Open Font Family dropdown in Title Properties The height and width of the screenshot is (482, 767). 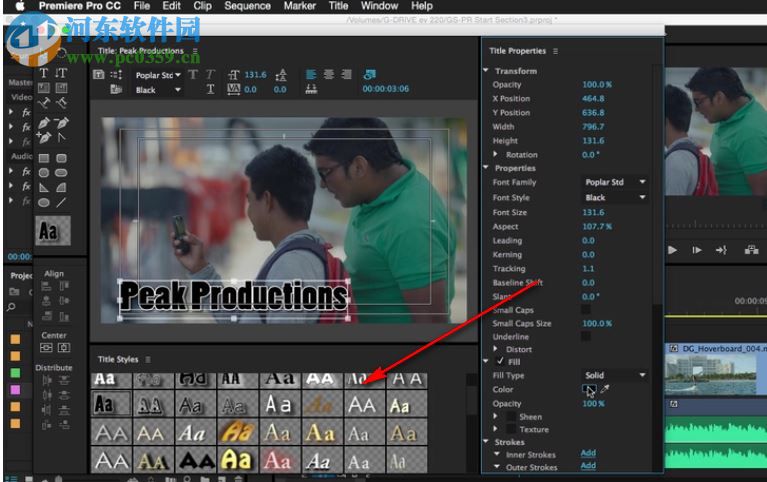click(x=615, y=182)
